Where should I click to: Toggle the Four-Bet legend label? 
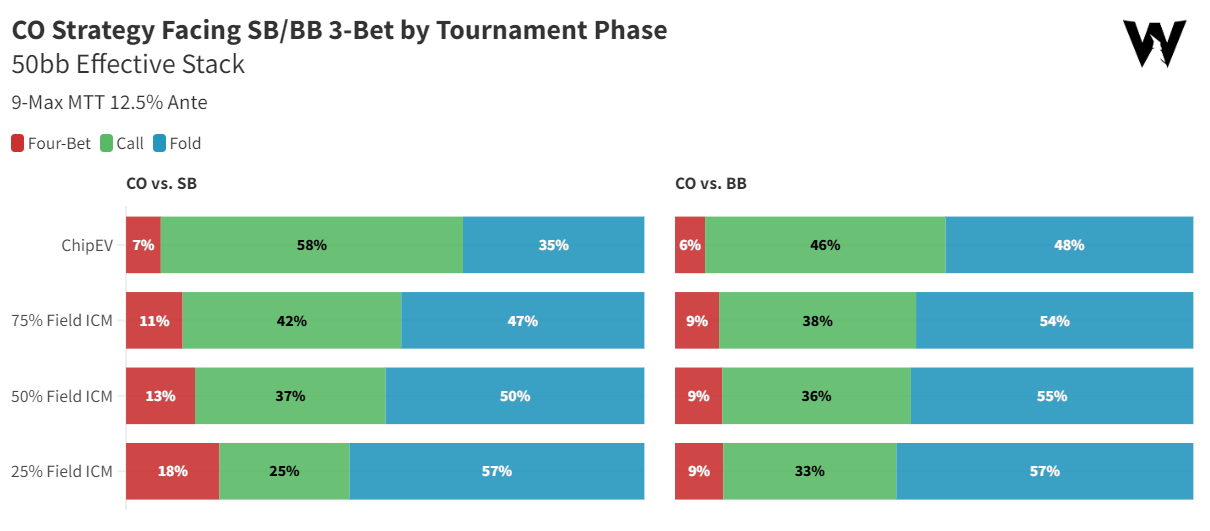click(59, 143)
